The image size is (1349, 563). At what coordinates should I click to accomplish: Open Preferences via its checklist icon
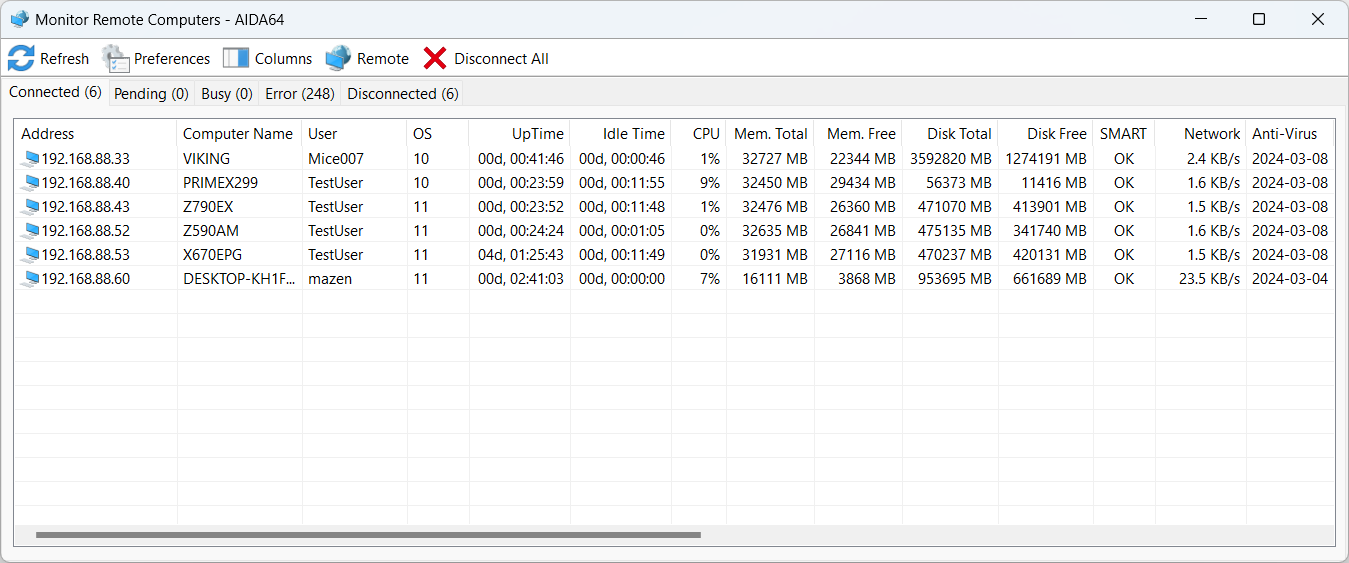[x=116, y=59]
